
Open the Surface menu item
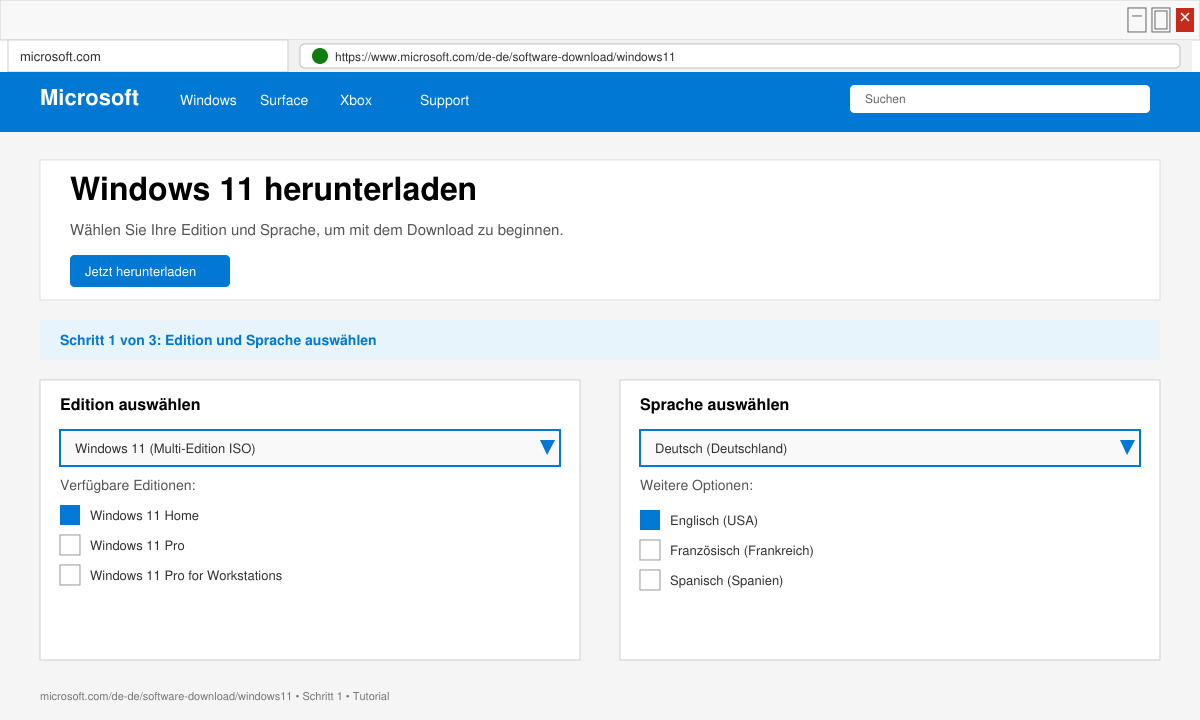[x=284, y=100]
